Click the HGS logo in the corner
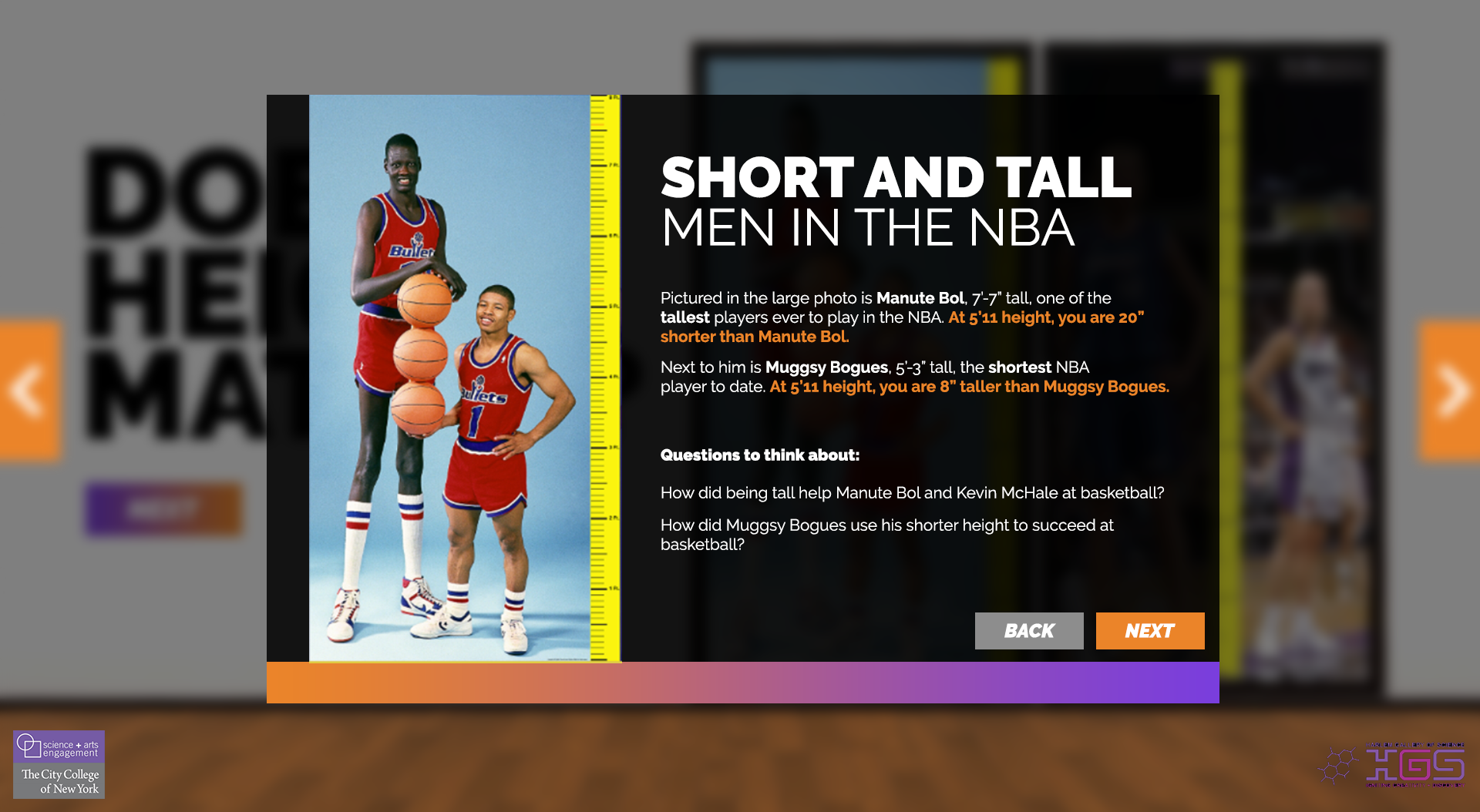The height and width of the screenshot is (812, 1480). [x=1415, y=765]
